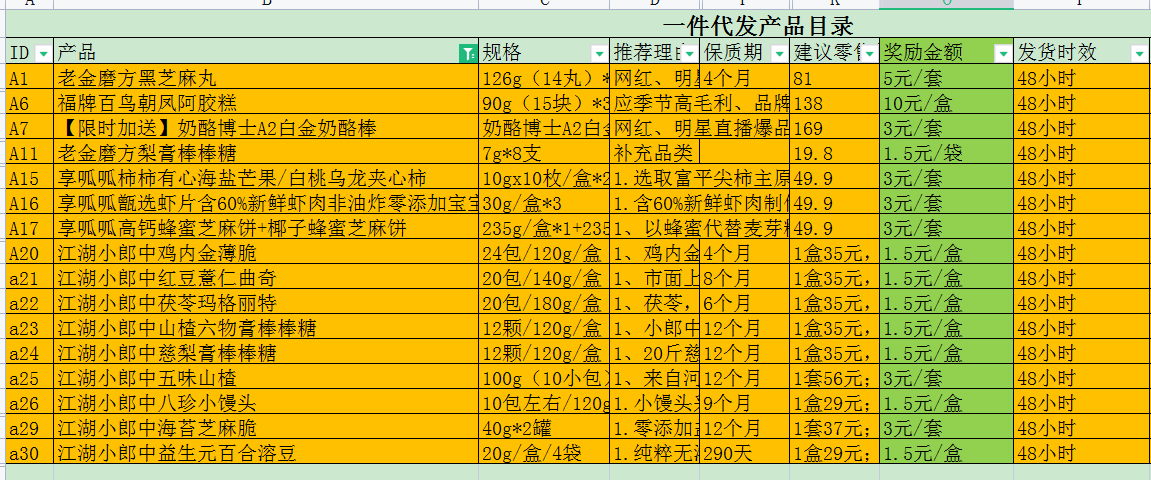Viewport: 1151px width, 480px height.
Task: Open the 保质期 column filter dropdown
Action: pyautogui.click(x=780, y=54)
